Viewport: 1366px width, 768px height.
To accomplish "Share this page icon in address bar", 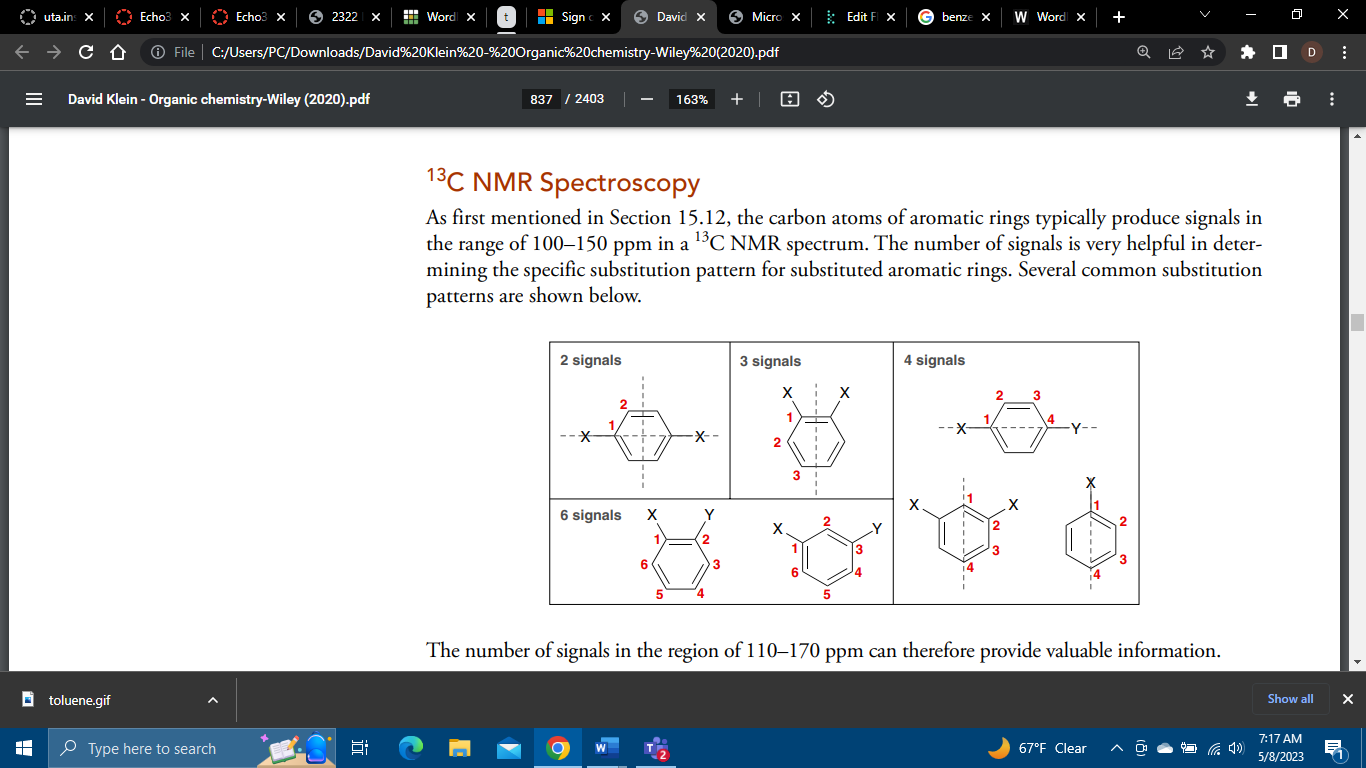I will tap(1175, 52).
